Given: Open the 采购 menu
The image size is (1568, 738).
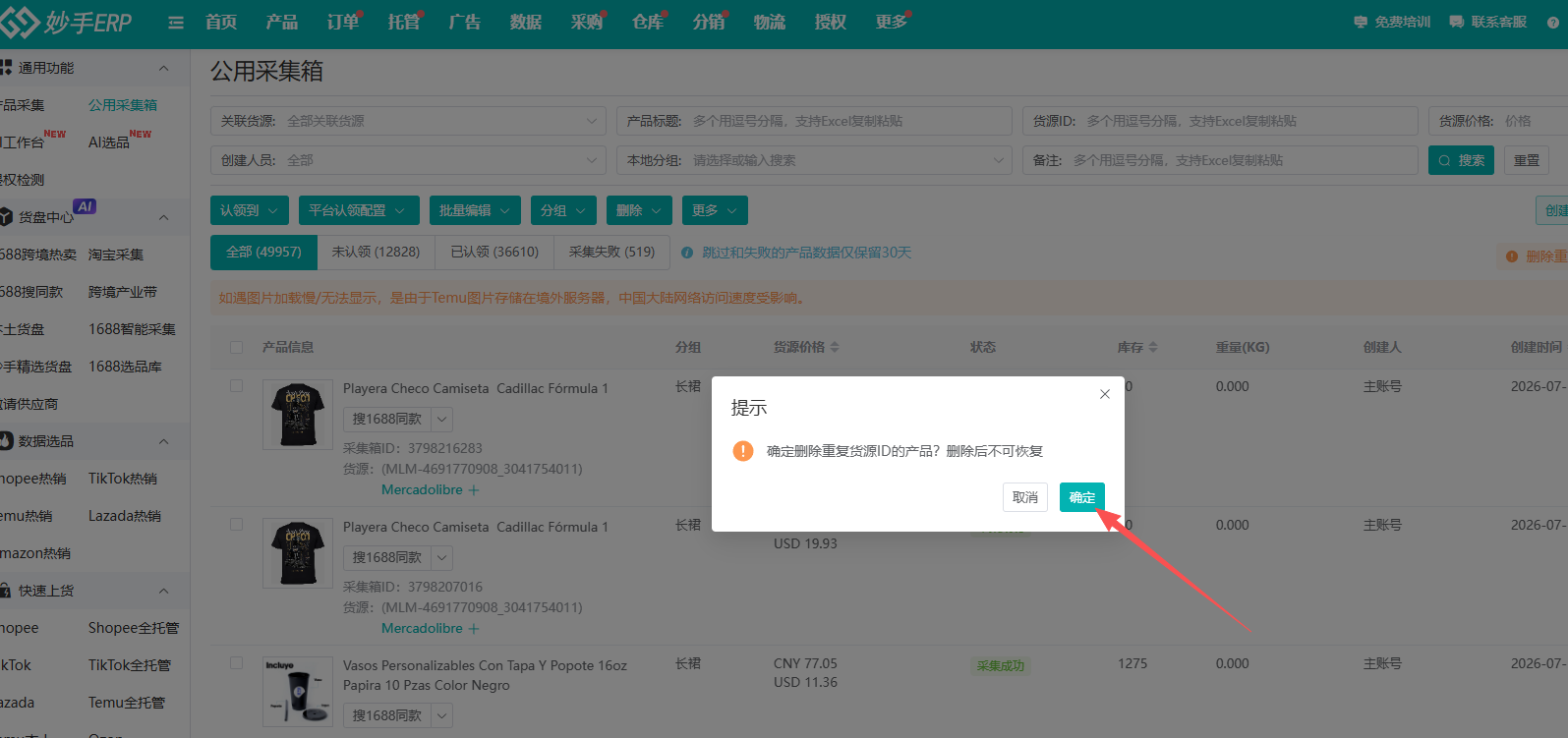Looking at the screenshot, I should click(x=587, y=22).
